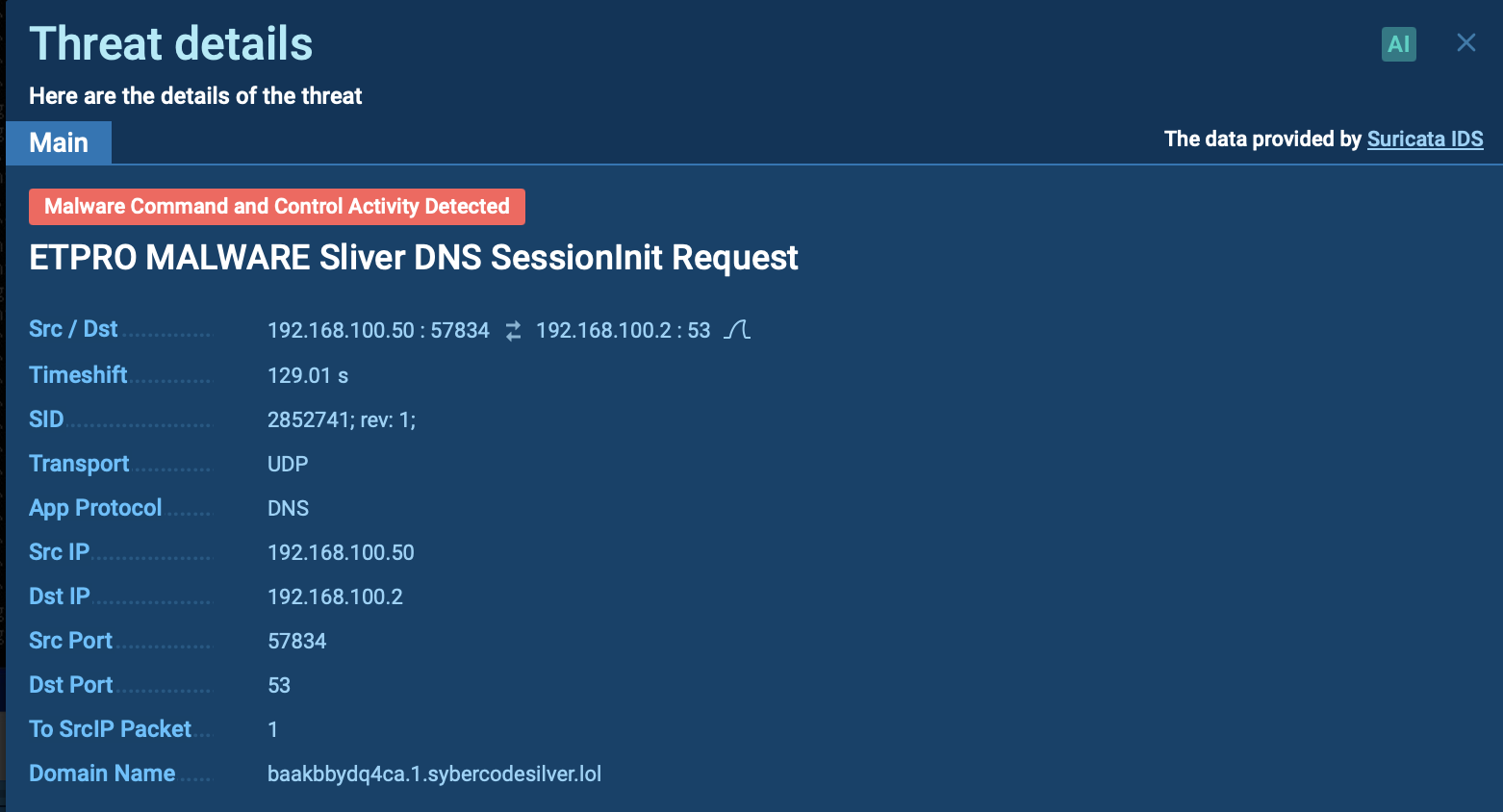This screenshot has height=812, width=1503.
Task: Click the To SrcIP Packet label
Action: click(110, 729)
